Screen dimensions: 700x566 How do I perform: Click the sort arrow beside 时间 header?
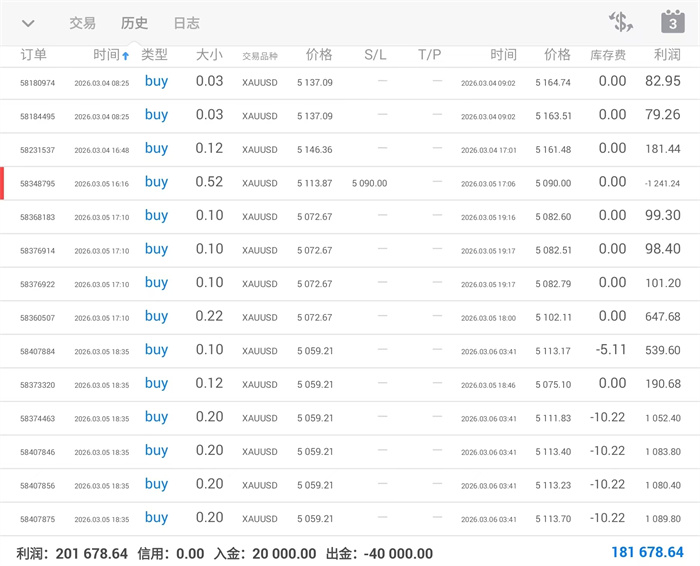pyautogui.click(x=125, y=56)
